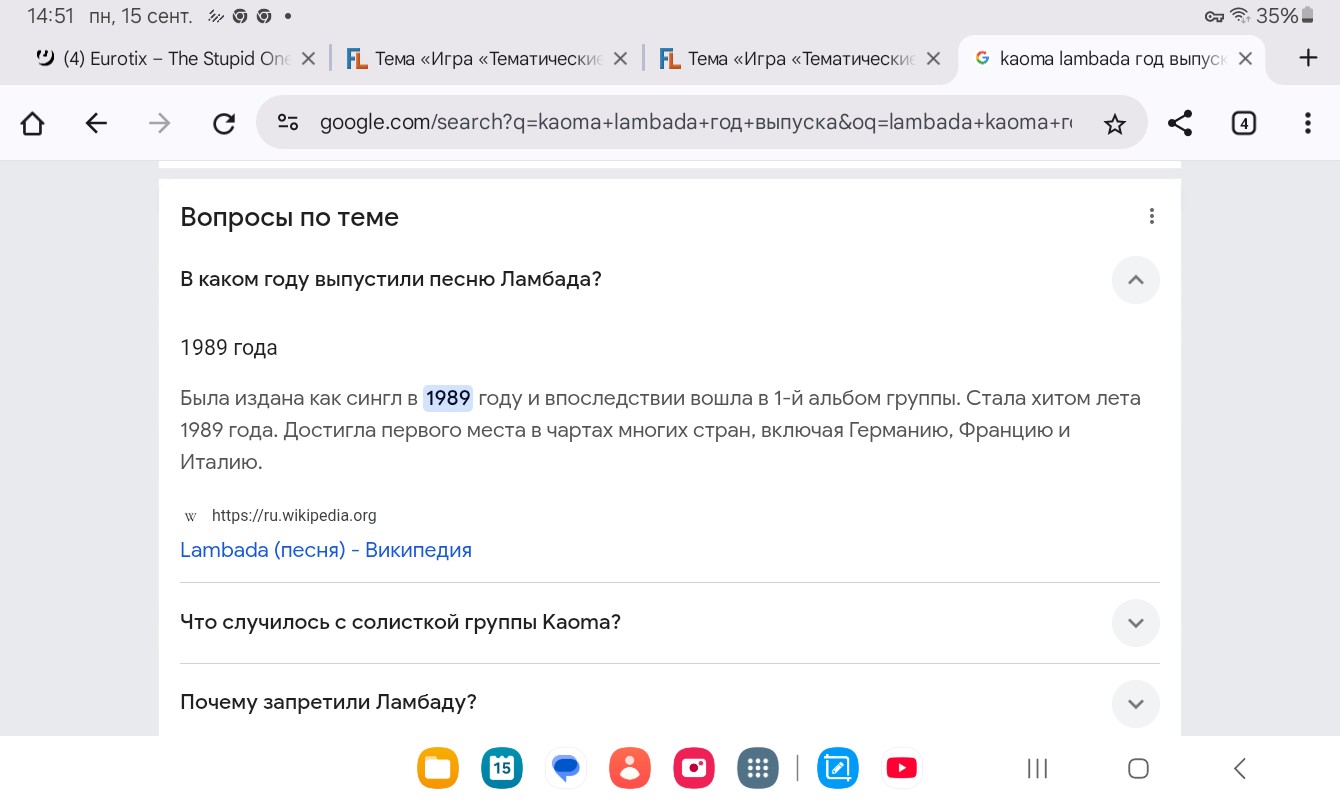The height and width of the screenshot is (800, 1340).
Task: Tap the recent apps navigation button
Action: (1038, 768)
